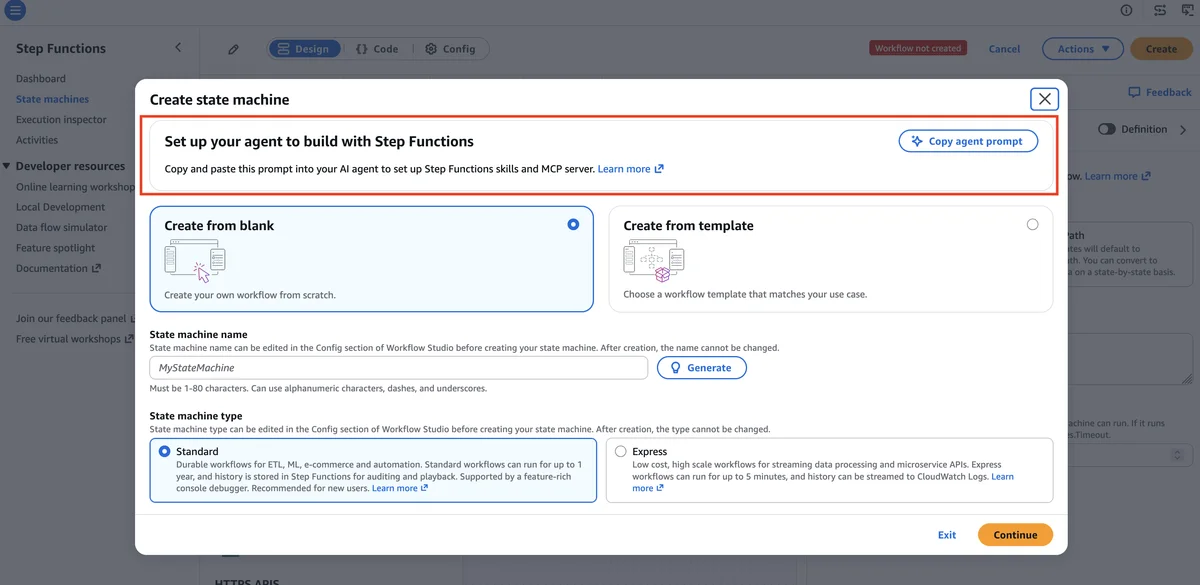The width and height of the screenshot is (1200, 585).
Task: Switch to the Design tab
Action: coord(304,48)
